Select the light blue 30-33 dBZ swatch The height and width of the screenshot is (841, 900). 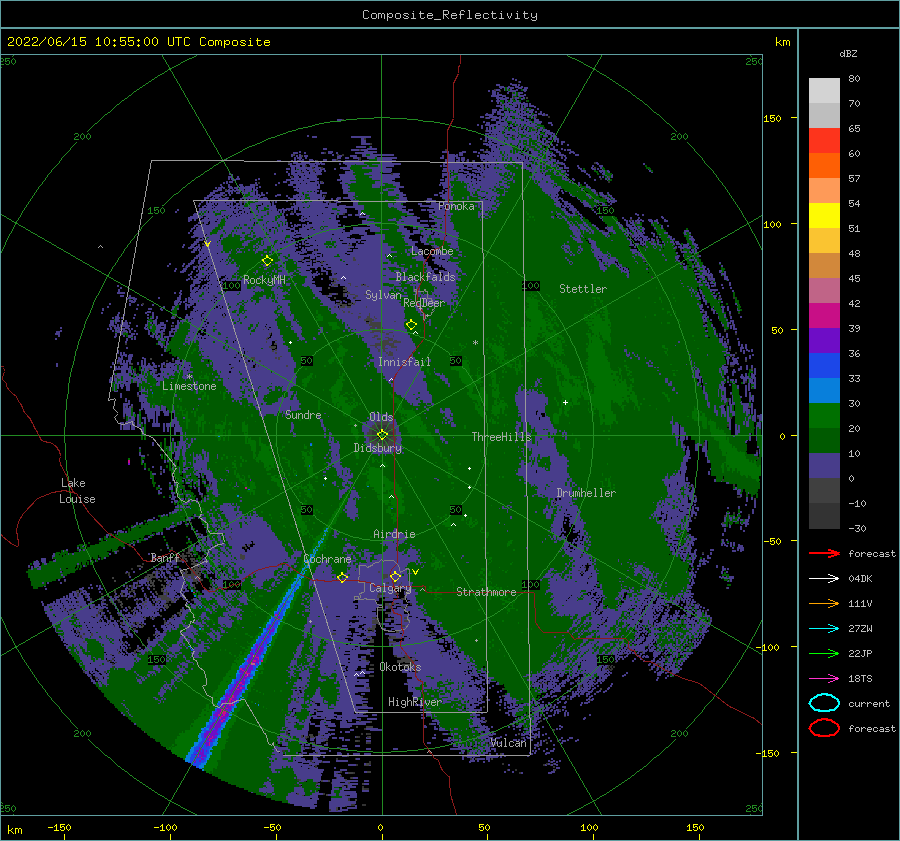(824, 390)
